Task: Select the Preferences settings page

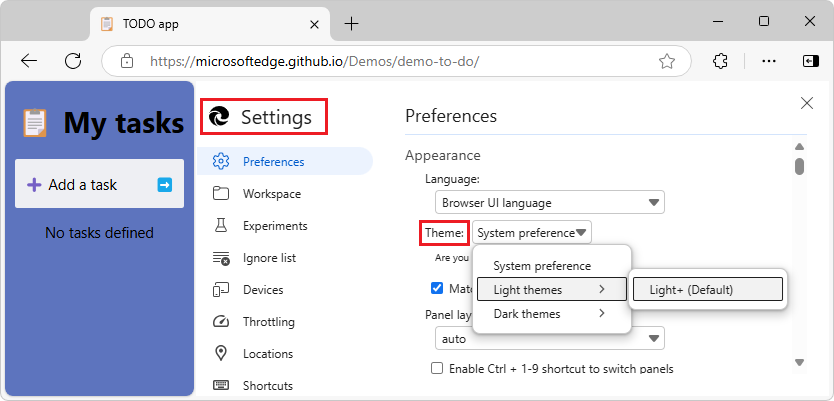Action: coord(285,161)
